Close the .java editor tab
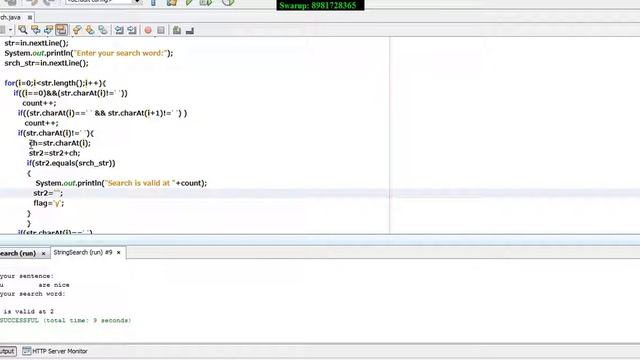The width and height of the screenshot is (640, 360). pos(30,18)
